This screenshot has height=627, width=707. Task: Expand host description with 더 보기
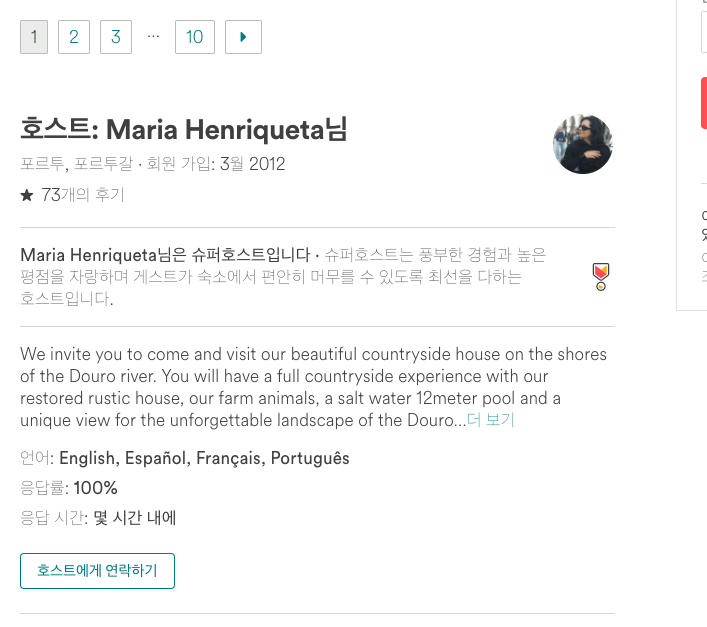491,420
